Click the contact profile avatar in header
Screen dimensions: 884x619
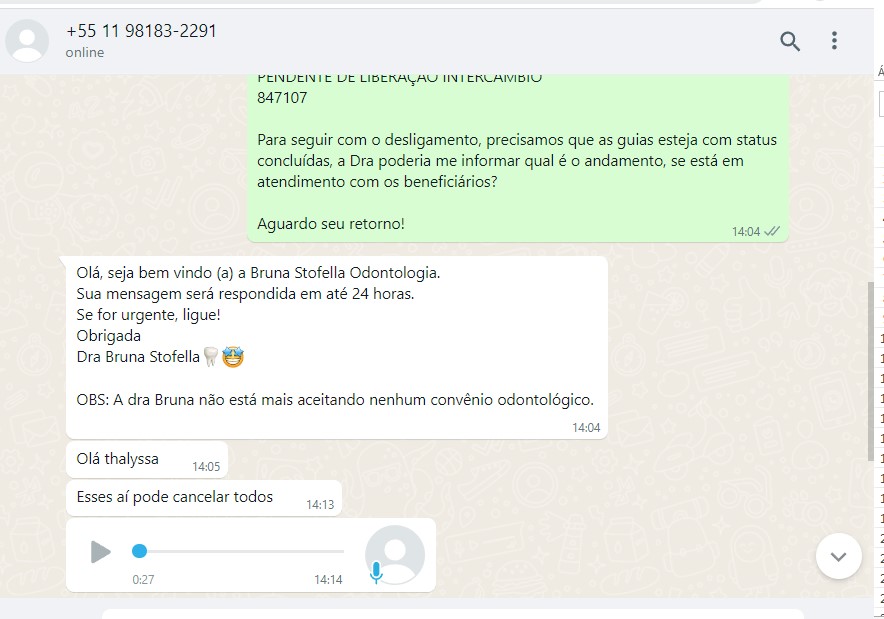(x=26, y=41)
